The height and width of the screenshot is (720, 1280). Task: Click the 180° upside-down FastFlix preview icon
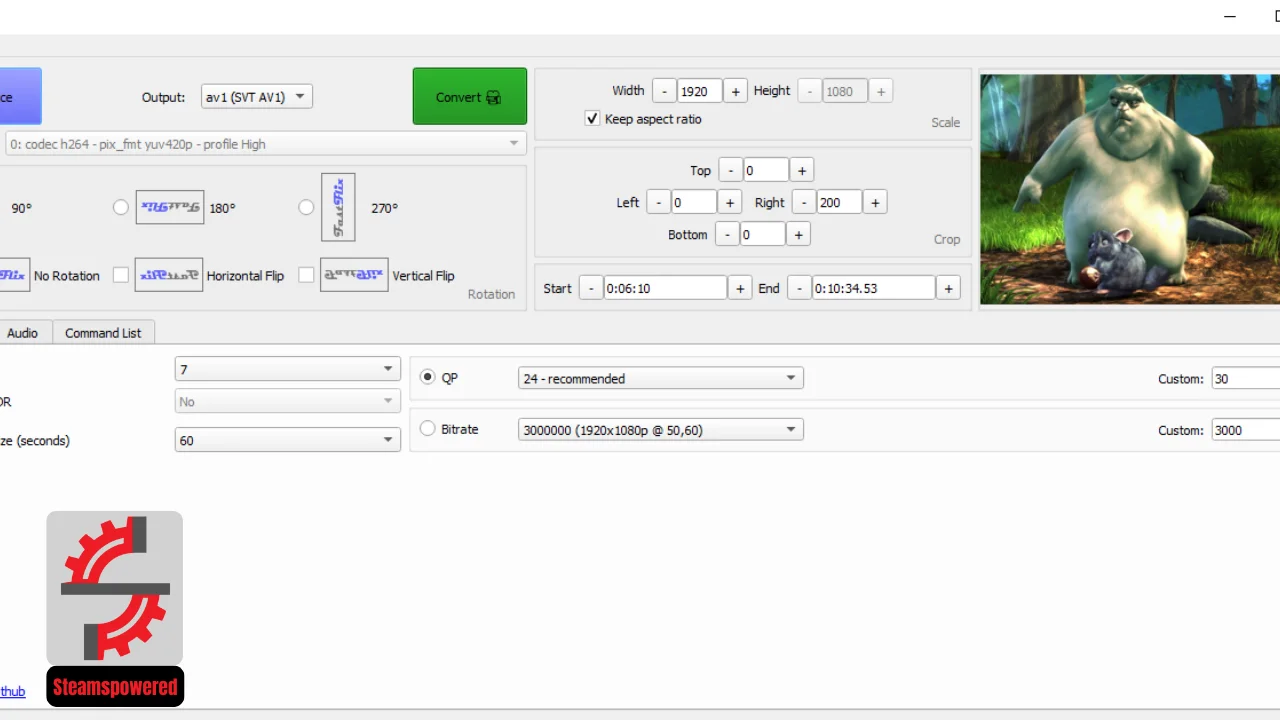tap(170, 207)
